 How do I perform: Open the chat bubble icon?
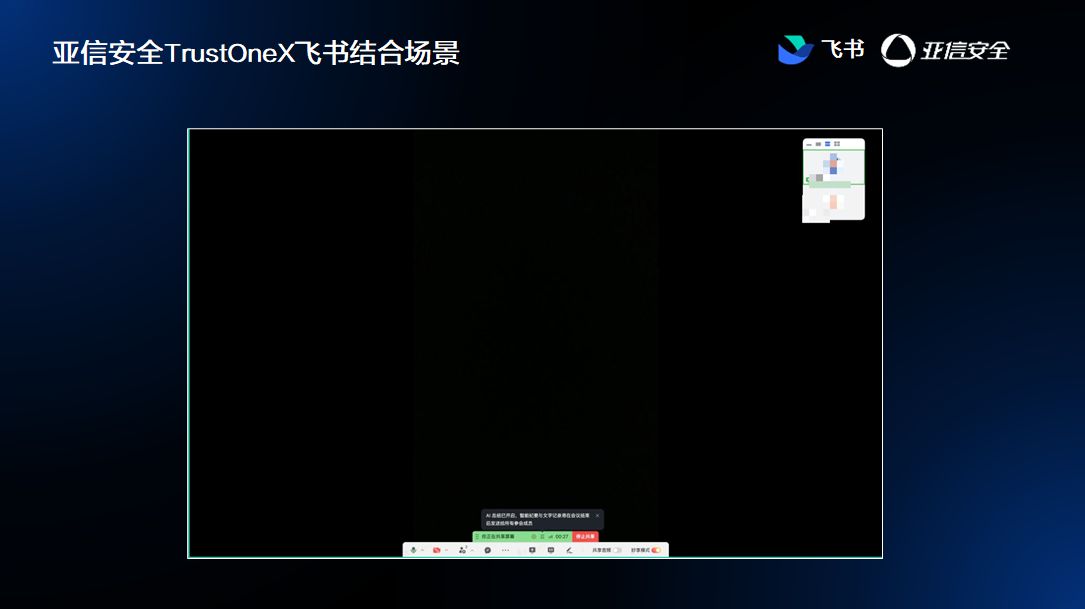[487, 550]
